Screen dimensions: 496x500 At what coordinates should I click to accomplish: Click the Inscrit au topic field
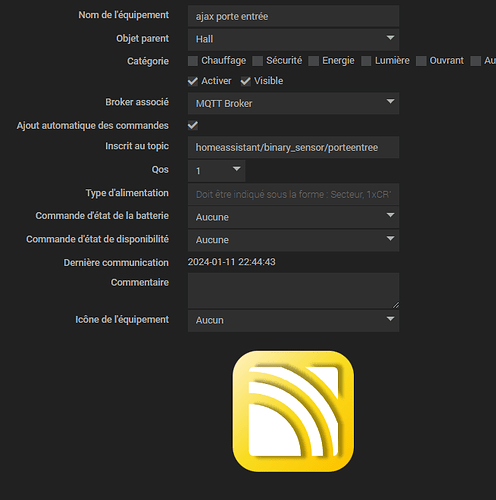[x=293, y=147]
